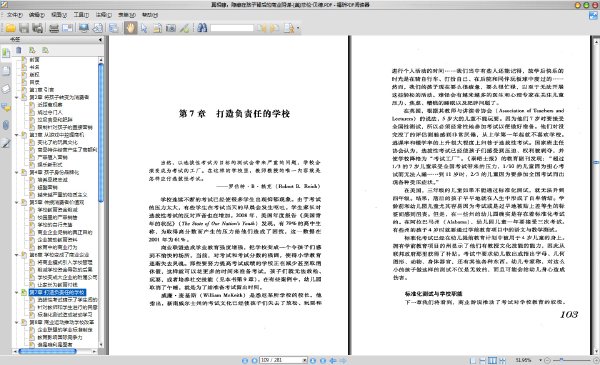
Task: Go to the next page button
Action: click(x=313, y=360)
